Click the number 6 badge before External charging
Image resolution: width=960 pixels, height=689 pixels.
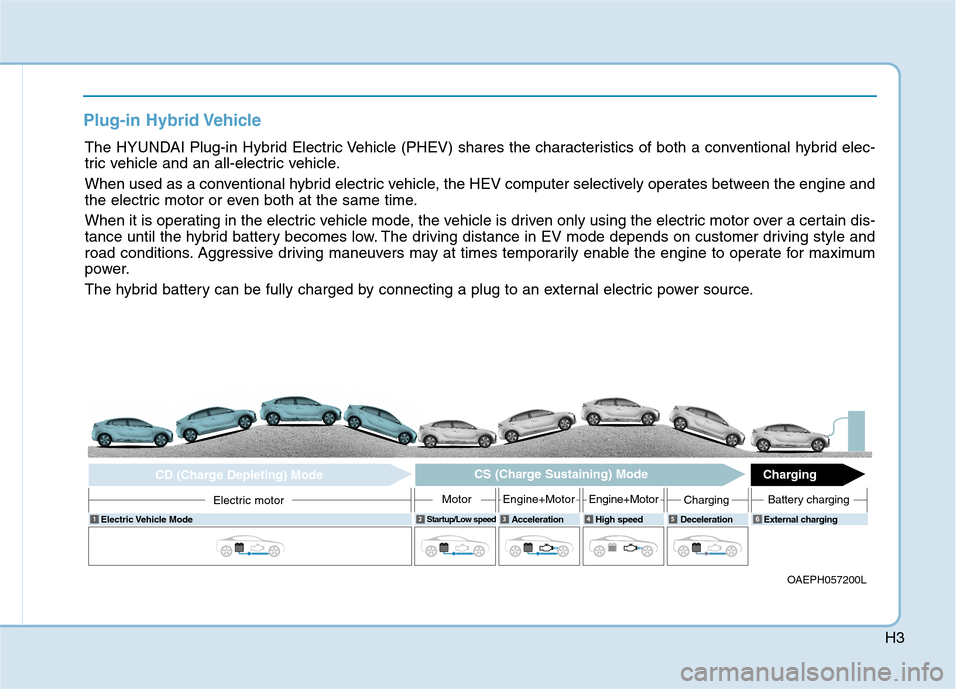[x=757, y=519]
